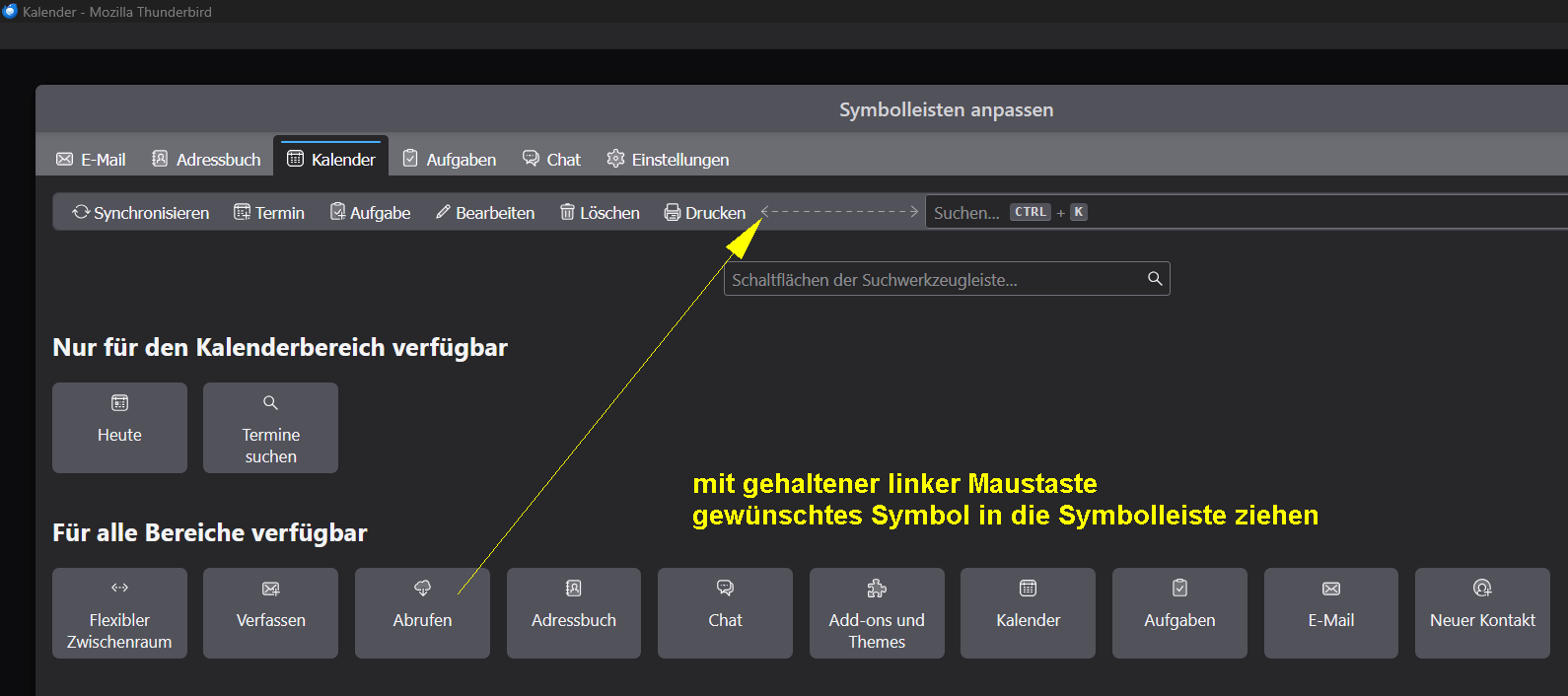Switch to the E-Mail tab
The image size is (1568, 696).
click(91, 159)
